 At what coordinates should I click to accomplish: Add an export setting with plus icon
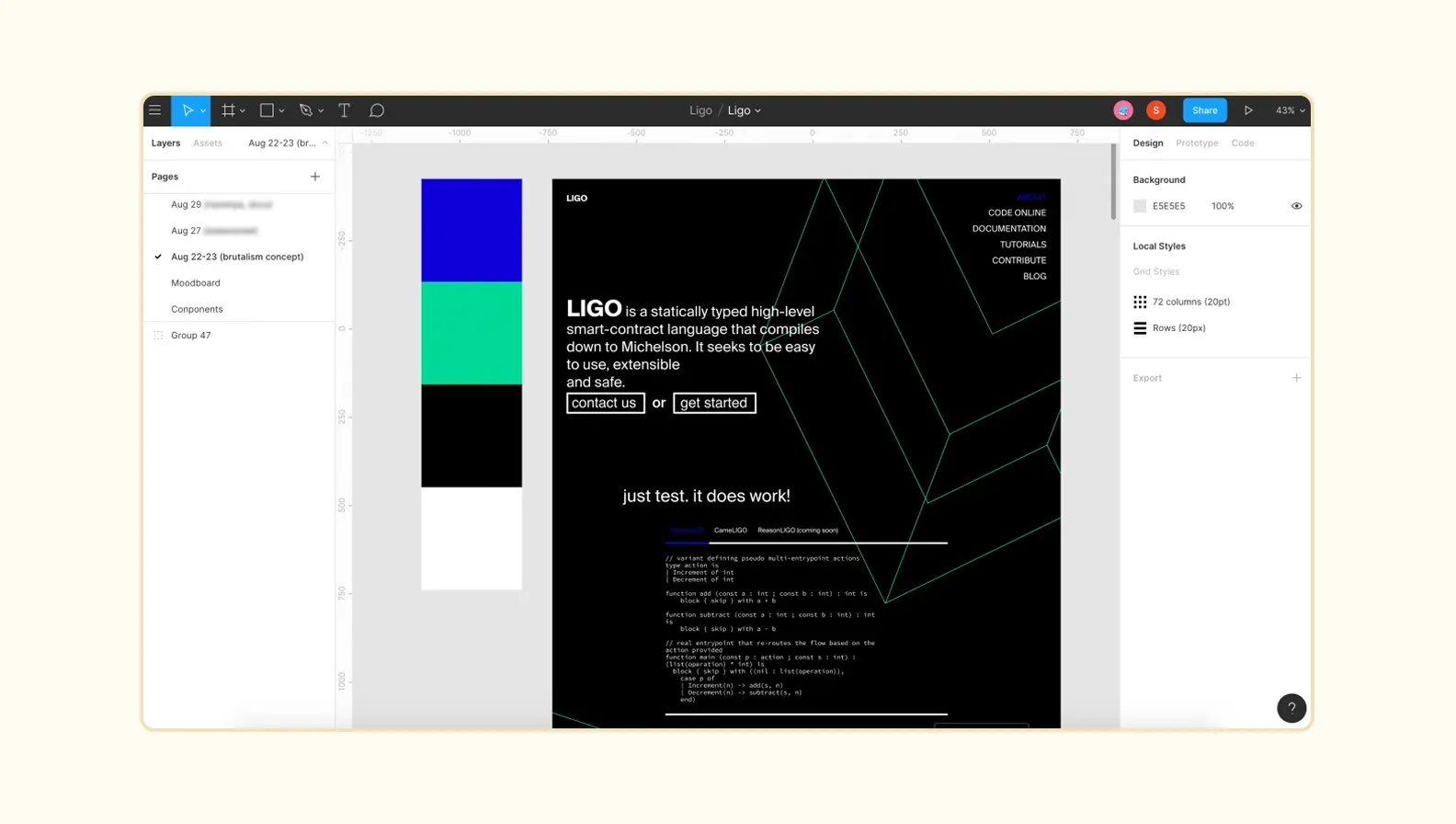[1296, 378]
